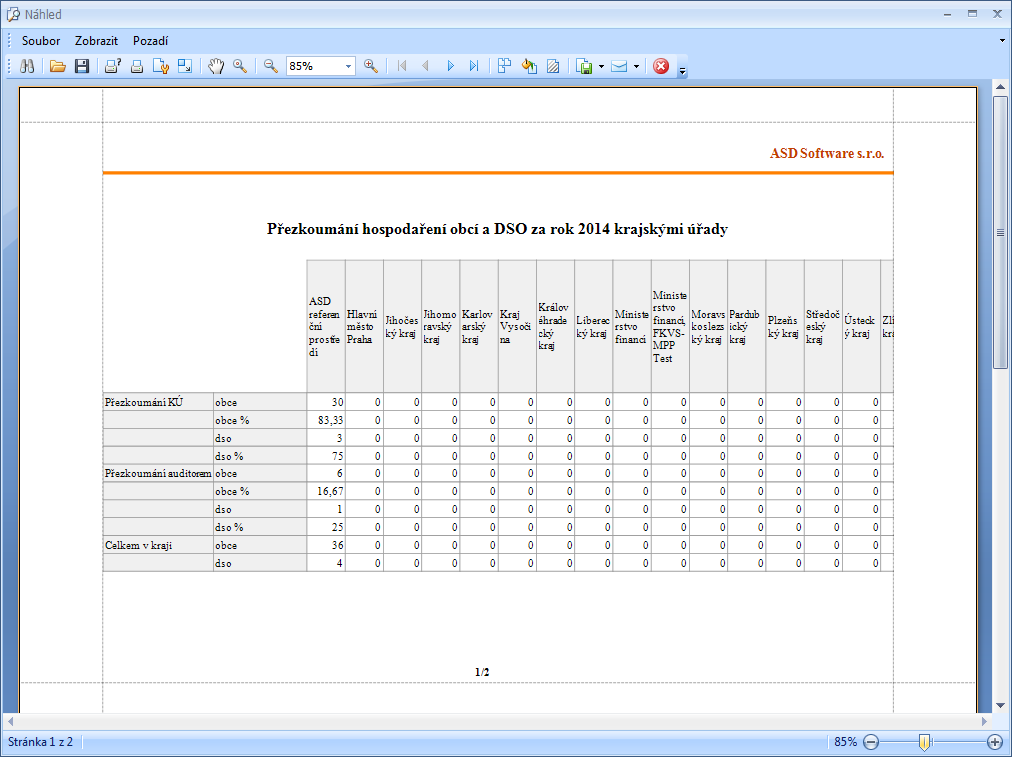
Task: Open a file with the folder icon
Action: pyautogui.click(x=57, y=66)
